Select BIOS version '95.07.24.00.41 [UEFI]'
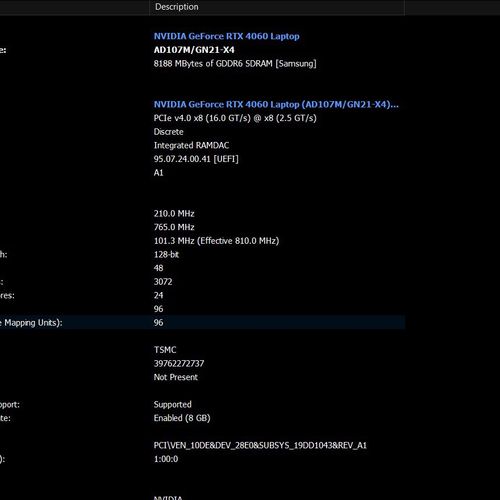 pos(196,159)
